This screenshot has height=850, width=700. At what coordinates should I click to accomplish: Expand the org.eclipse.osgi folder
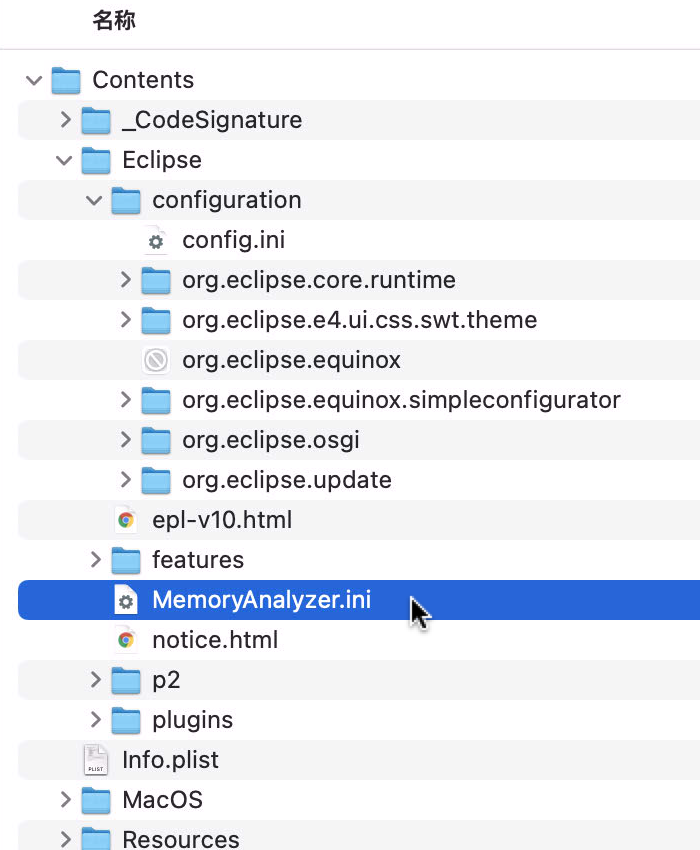click(x=125, y=440)
